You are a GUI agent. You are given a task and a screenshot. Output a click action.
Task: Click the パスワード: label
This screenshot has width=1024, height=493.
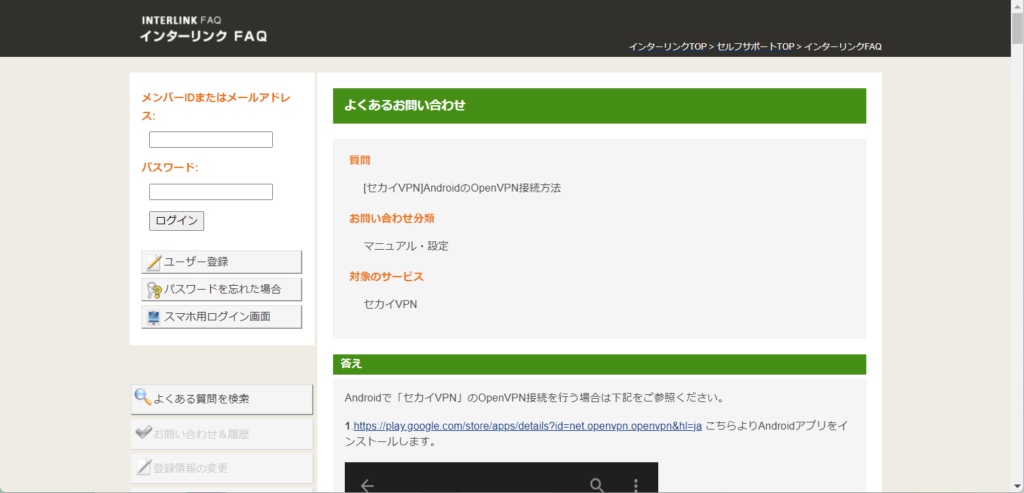[170, 167]
